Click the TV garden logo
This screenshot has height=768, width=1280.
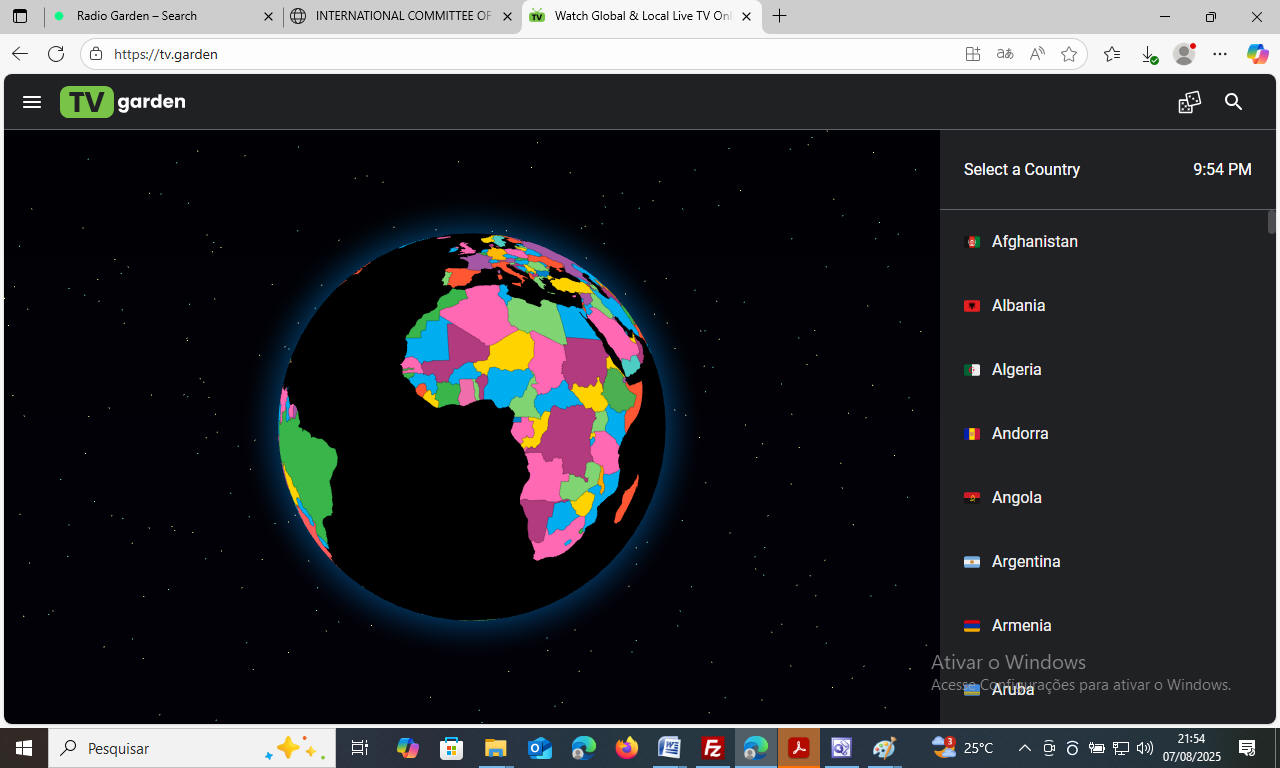pyautogui.click(x=123, y=102)
